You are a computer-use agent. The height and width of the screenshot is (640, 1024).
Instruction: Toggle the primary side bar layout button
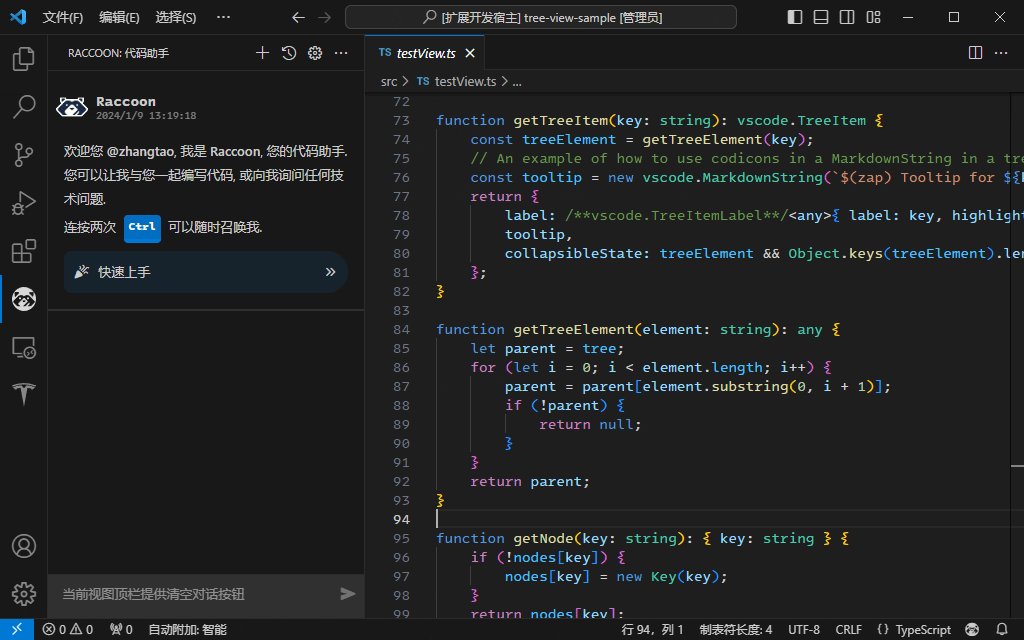click(x=795, y=17)
